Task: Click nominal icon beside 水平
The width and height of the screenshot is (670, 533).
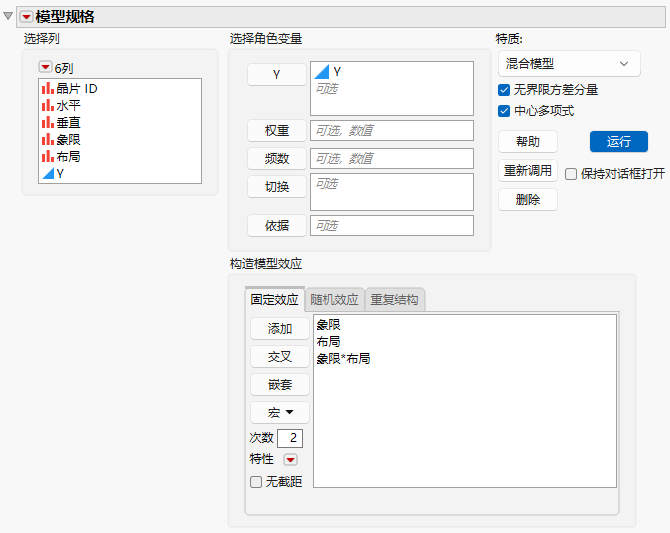Action: pyautogui.click(x=48, y=106)
